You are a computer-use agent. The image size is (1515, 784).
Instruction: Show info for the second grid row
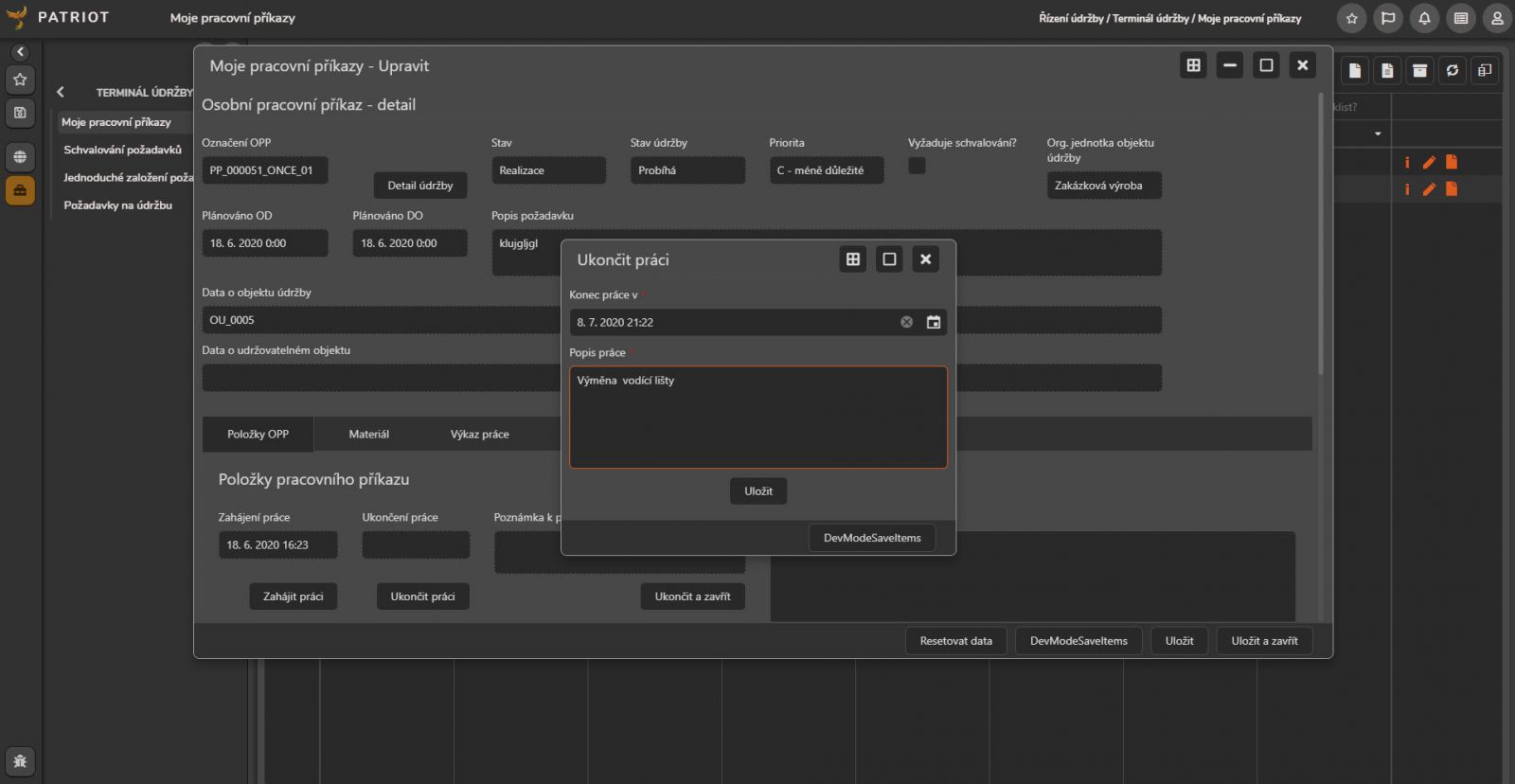point(1407,189)
